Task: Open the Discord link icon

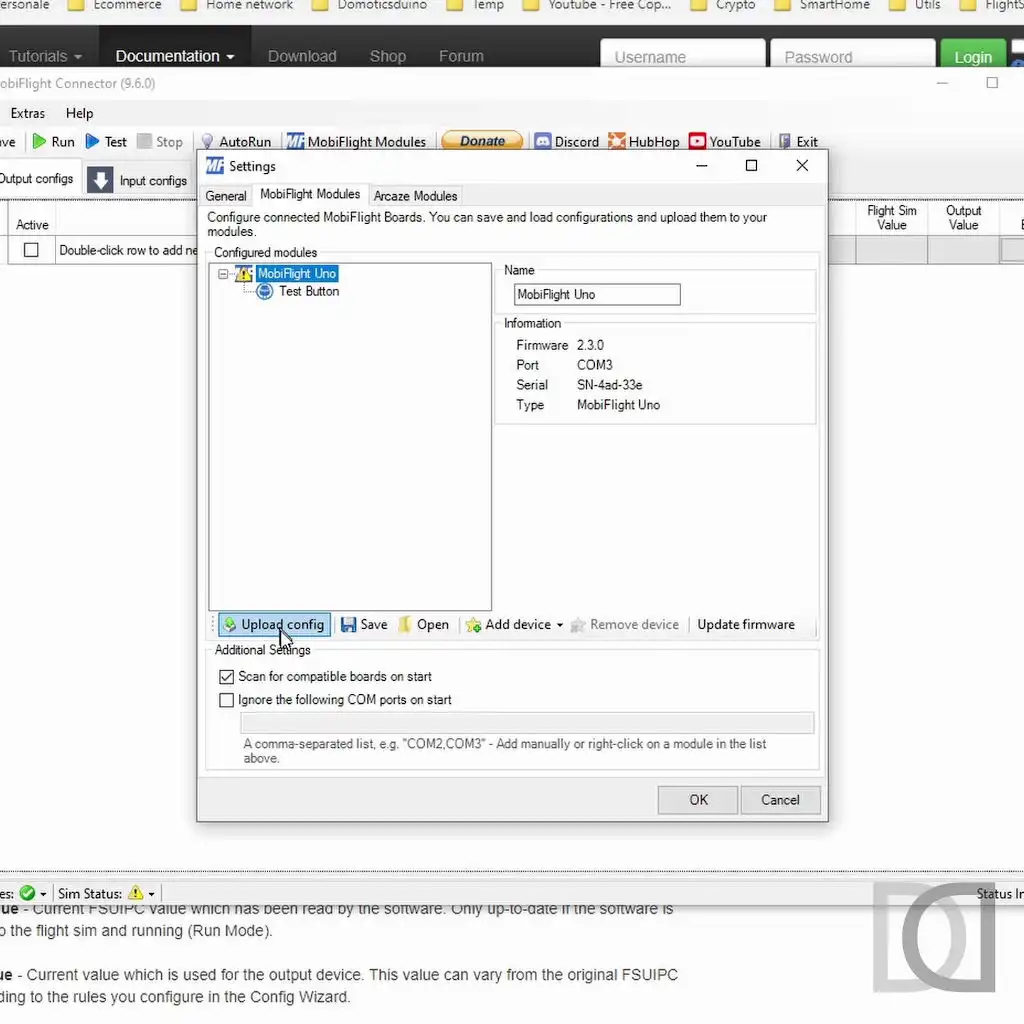Action: point(543,142)
